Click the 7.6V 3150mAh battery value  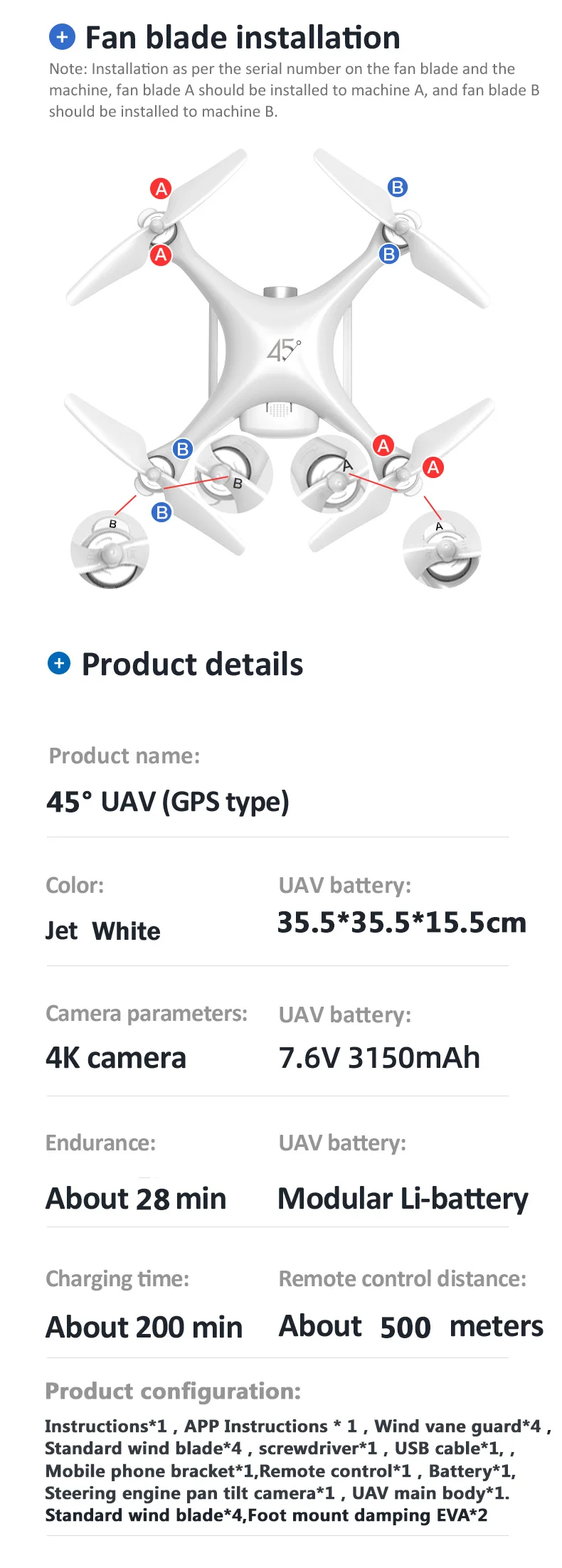[x=379, y=1058]
